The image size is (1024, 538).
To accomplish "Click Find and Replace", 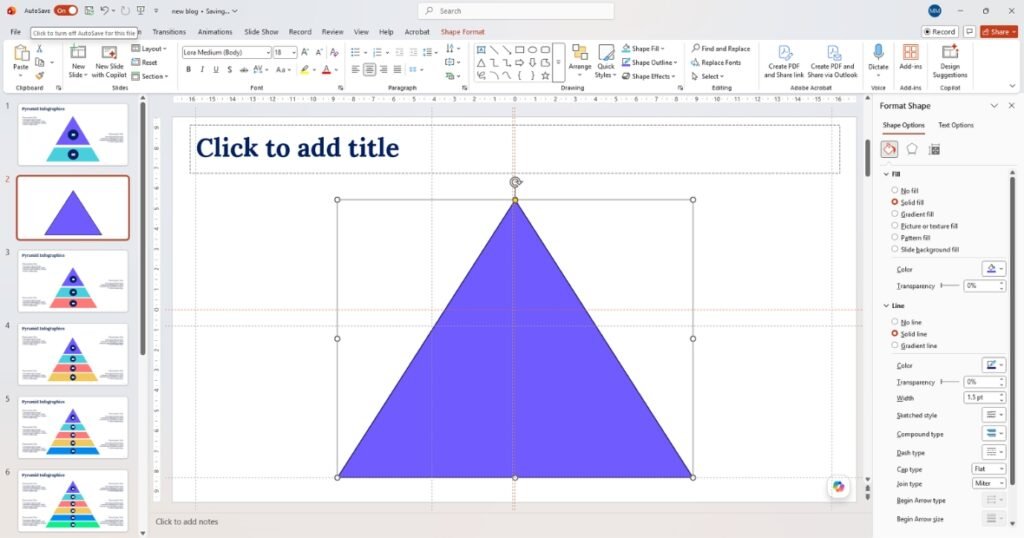I will pos(721,48).
